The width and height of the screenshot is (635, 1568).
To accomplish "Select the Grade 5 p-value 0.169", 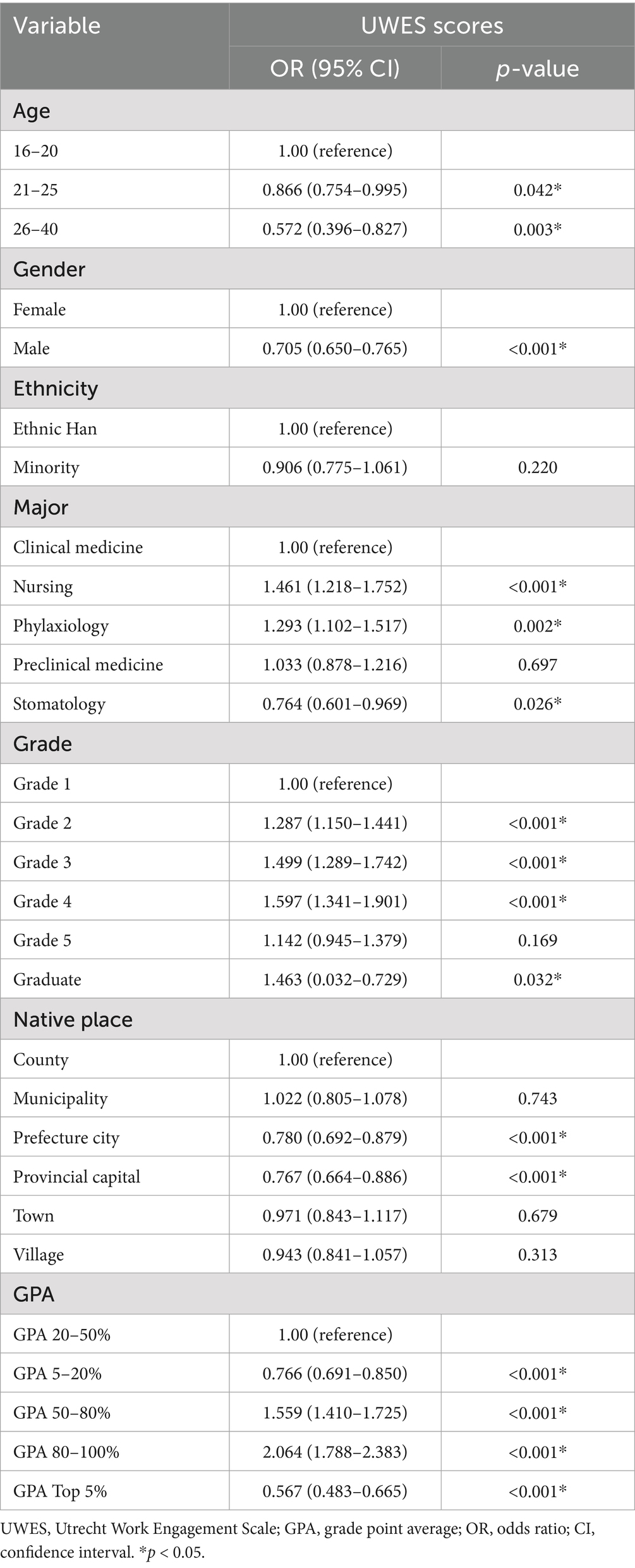I will pyautogui.click(x=537, y=940).
